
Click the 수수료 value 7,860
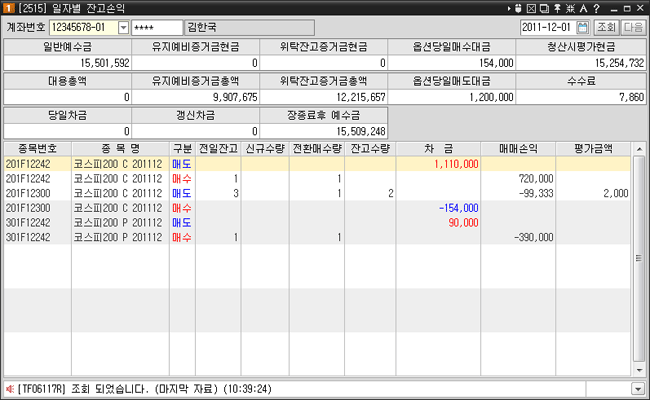point(631,97)
